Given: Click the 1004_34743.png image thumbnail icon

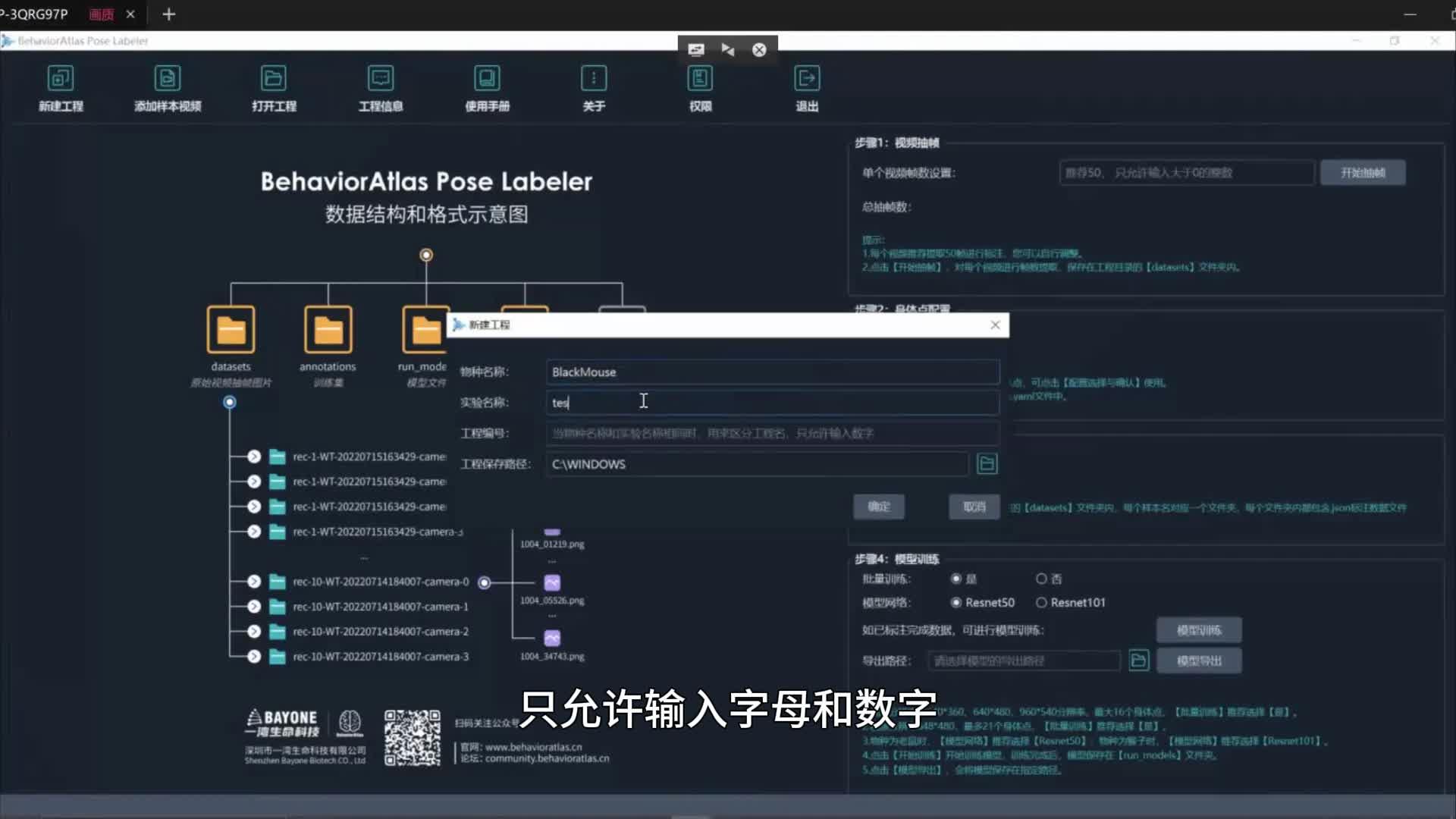Looking at the screenshot, I should (552, 639).
